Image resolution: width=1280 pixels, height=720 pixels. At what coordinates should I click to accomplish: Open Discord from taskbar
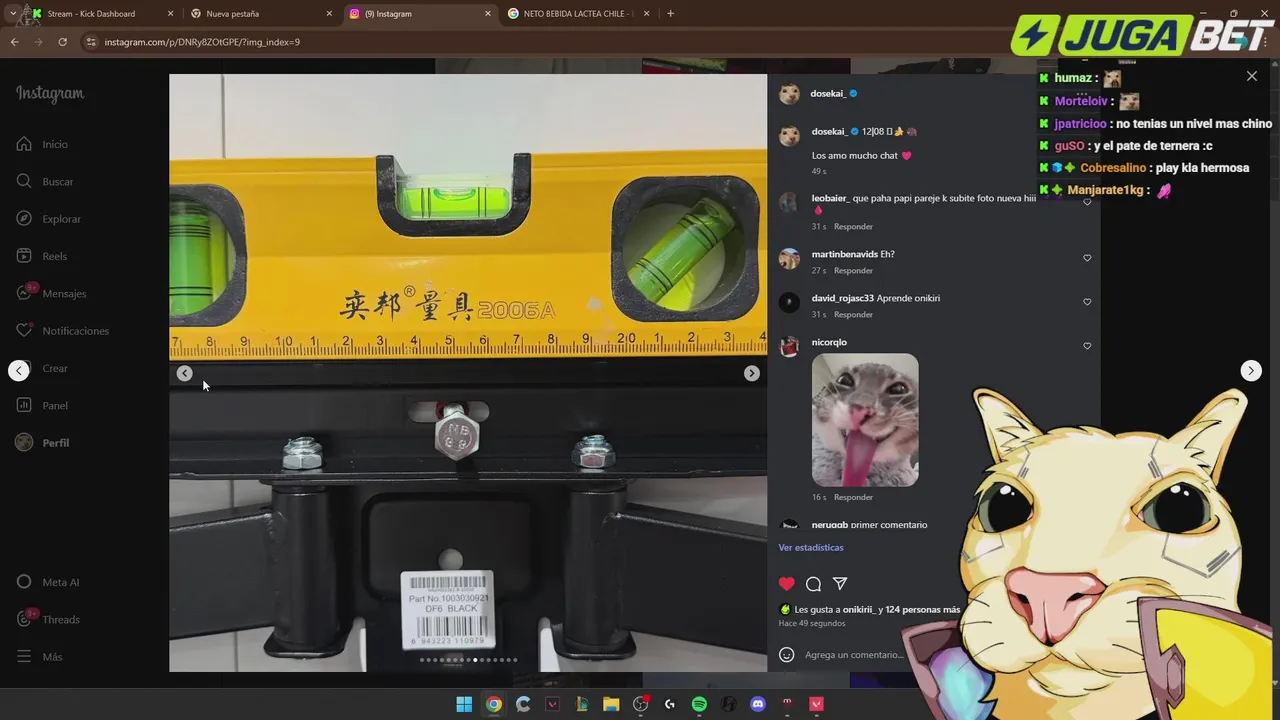coord(758,704)
